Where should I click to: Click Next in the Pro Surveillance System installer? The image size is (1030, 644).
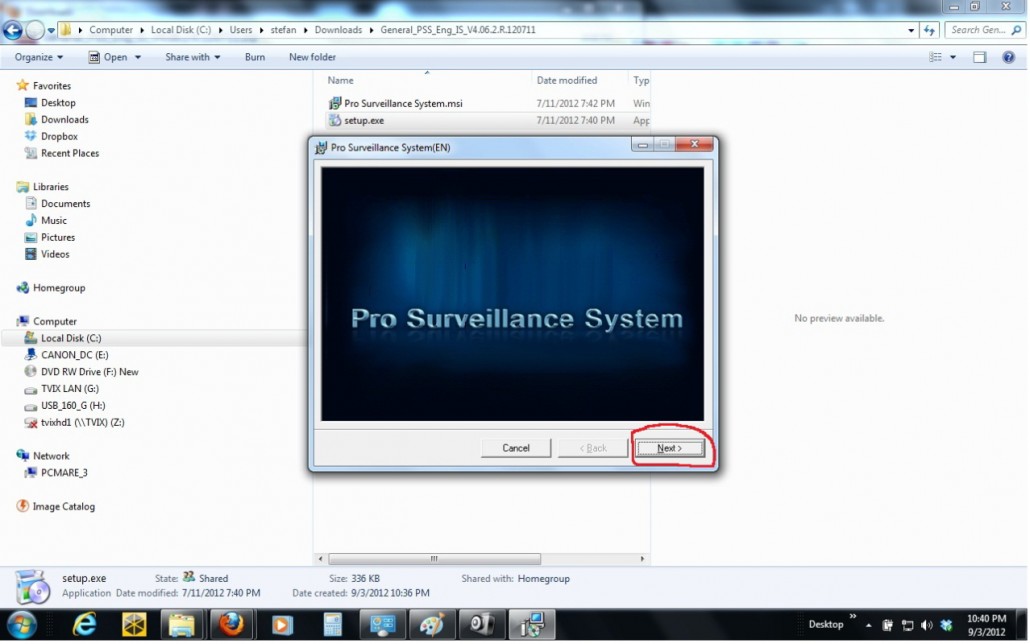pyautogui.click(x=670, y=448)
